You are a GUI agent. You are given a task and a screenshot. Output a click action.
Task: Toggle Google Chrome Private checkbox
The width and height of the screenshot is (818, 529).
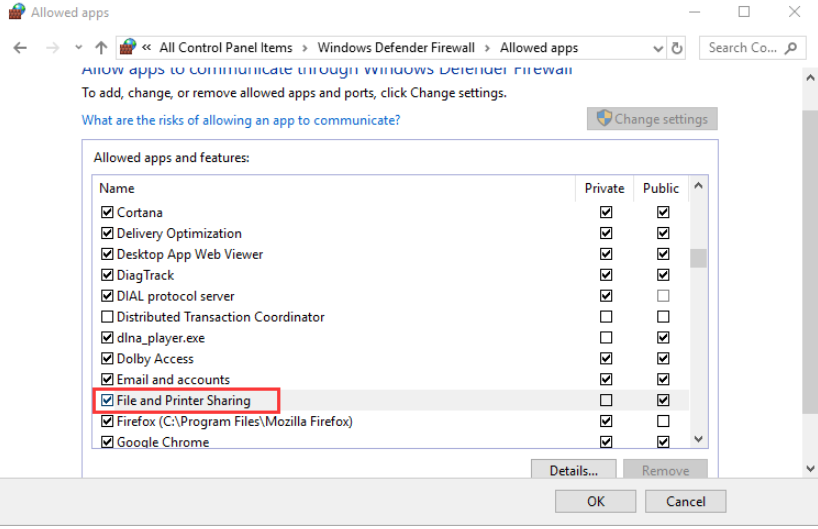click(606, 442)
